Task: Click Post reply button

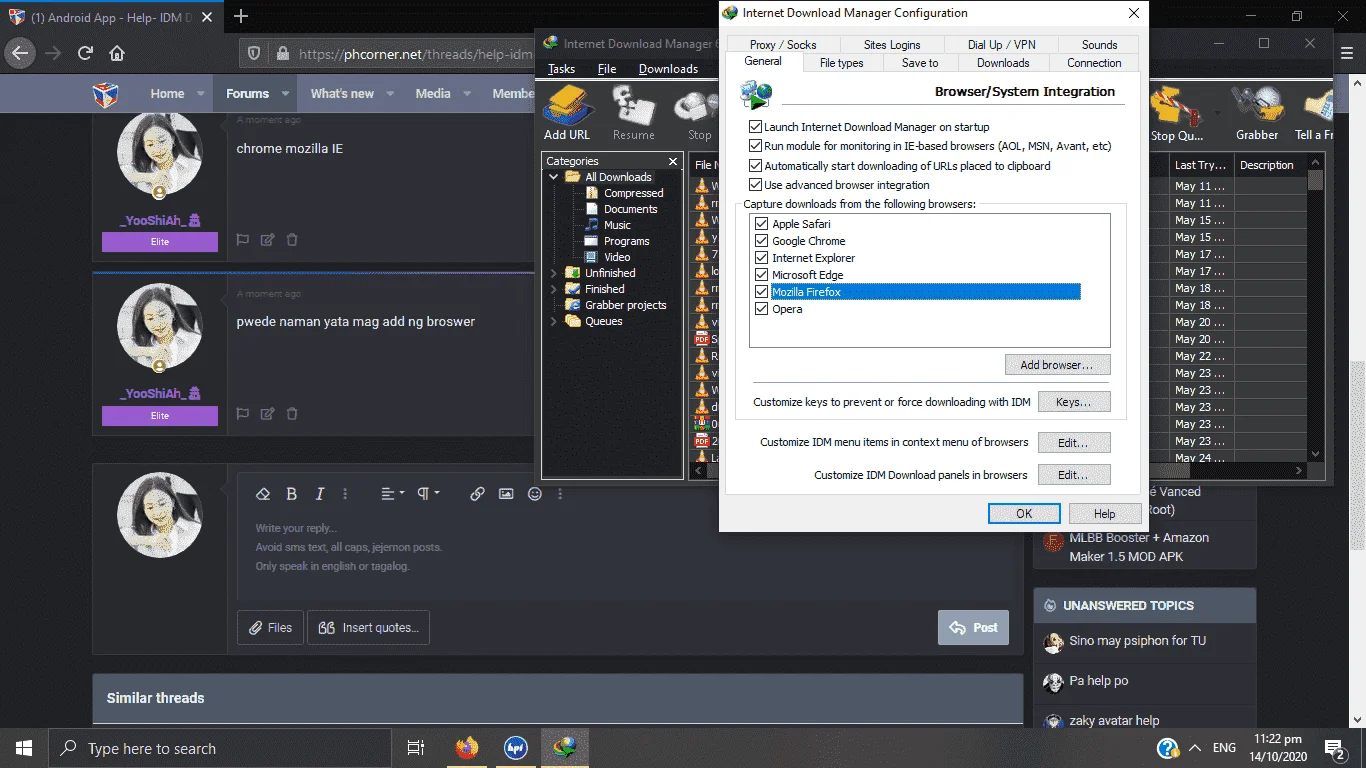Action: [973, 627]
